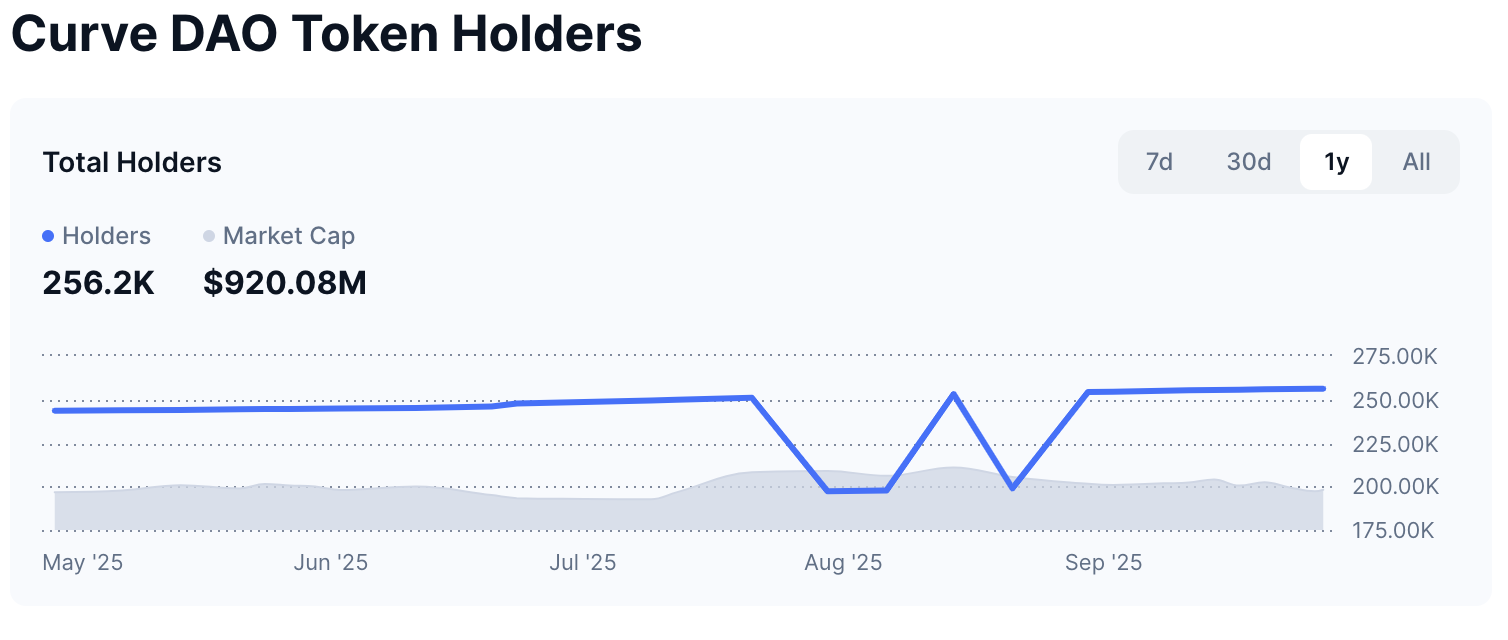Click the 250.00K y-axis label
The image size is (1508, 640).
[1395, 401]
